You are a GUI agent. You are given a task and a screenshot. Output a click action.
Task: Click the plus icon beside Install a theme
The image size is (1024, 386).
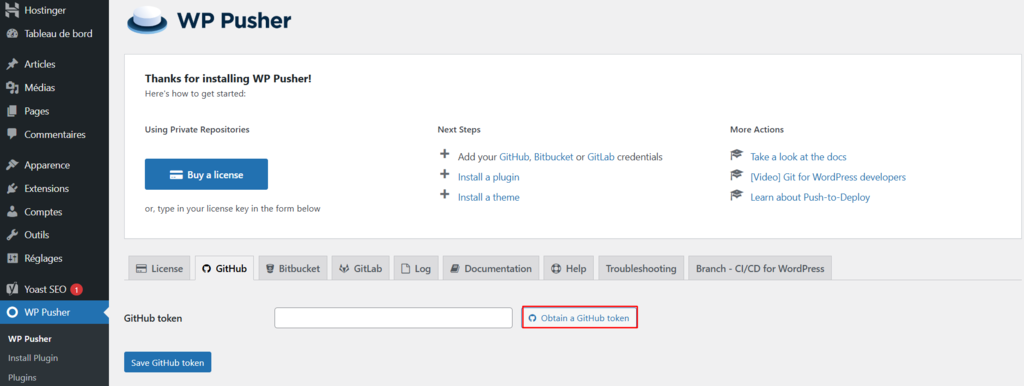point(445,195)
